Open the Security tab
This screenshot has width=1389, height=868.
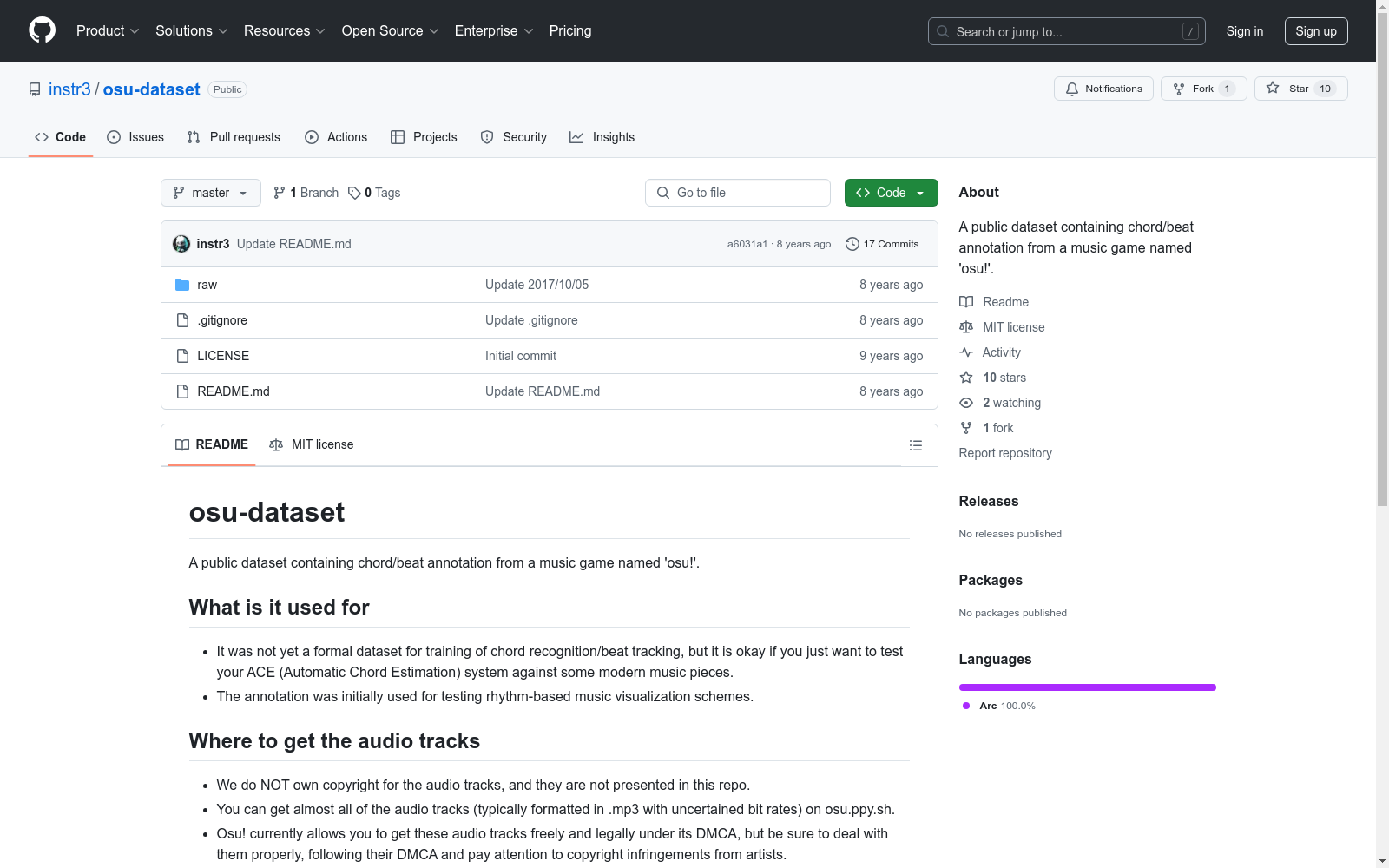point(514,137)
